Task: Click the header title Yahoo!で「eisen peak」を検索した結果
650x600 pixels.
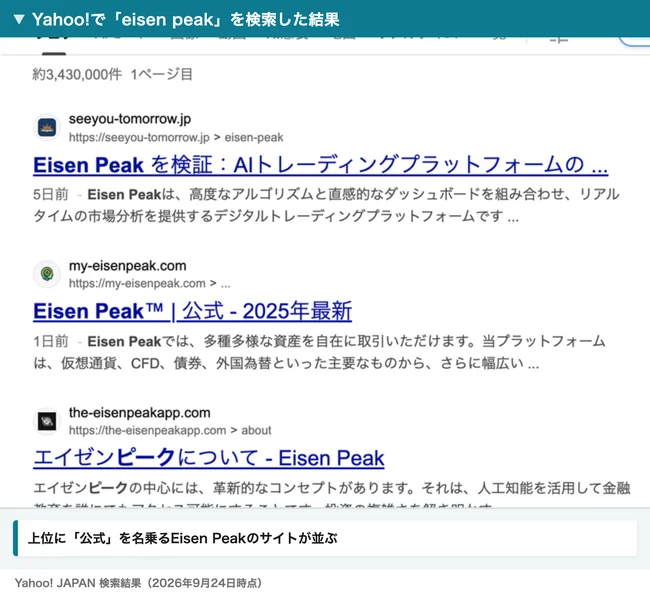Action: click(185, 19)
